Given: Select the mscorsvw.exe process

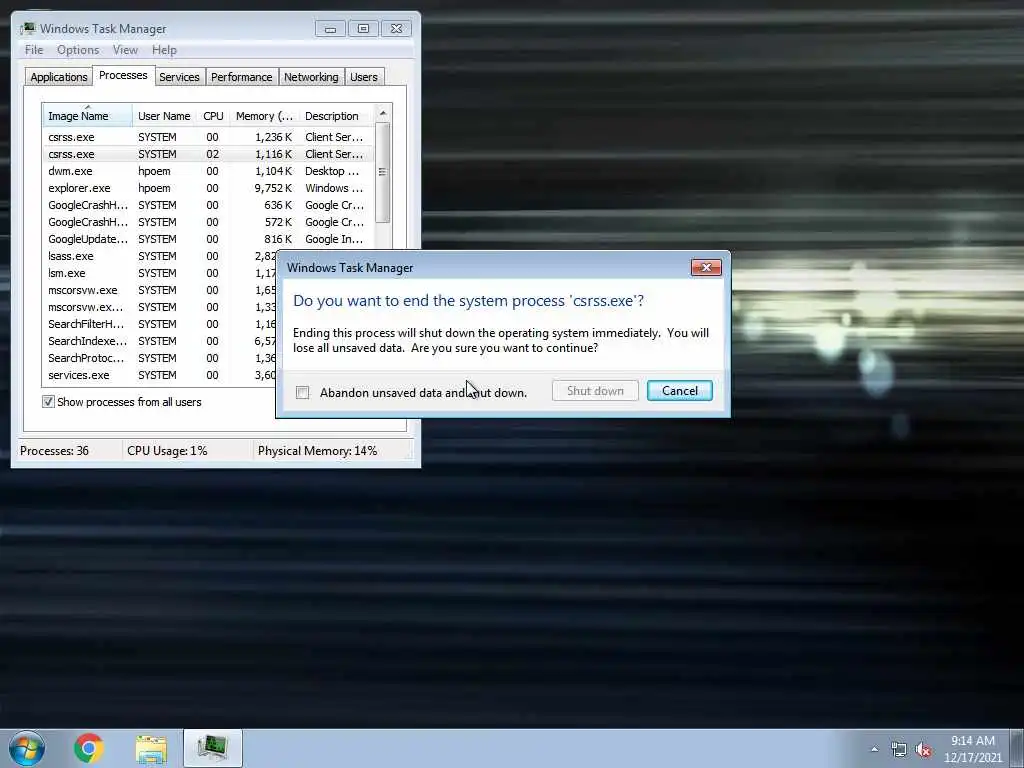Looking at the screenshot, I should pos(159,290).
